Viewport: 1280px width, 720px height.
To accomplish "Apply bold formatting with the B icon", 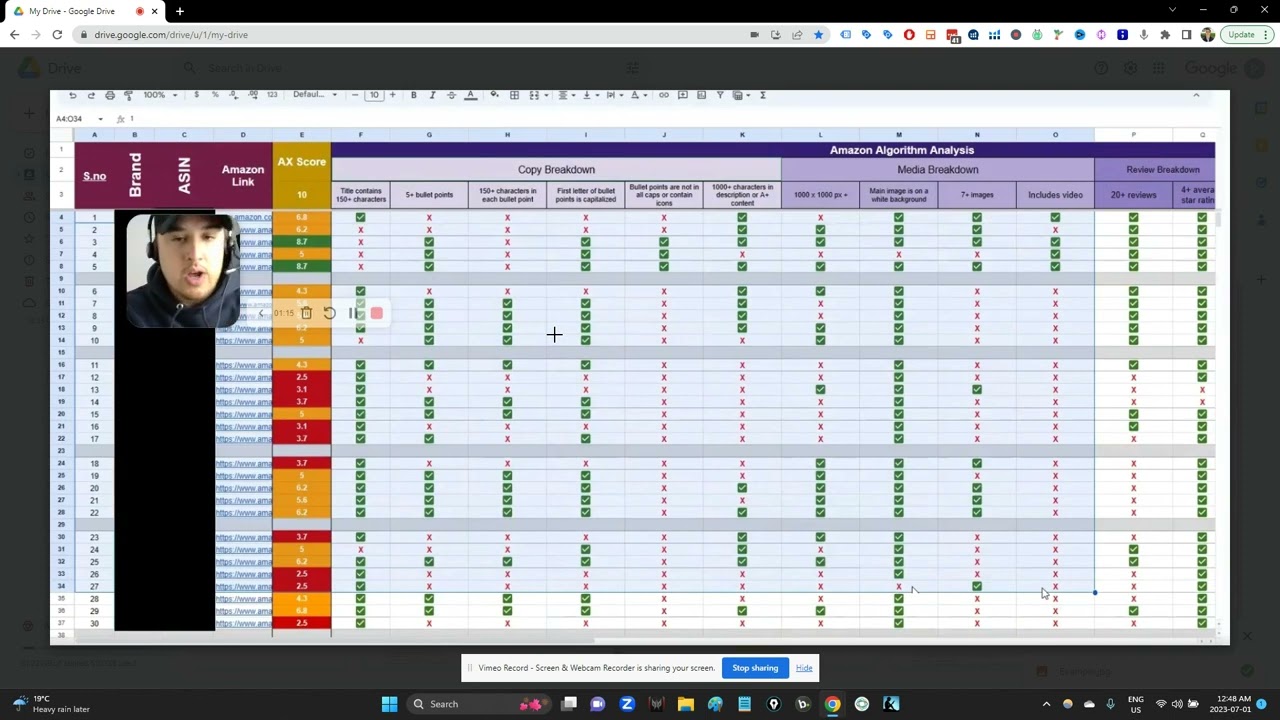I will tap(413, 95).
